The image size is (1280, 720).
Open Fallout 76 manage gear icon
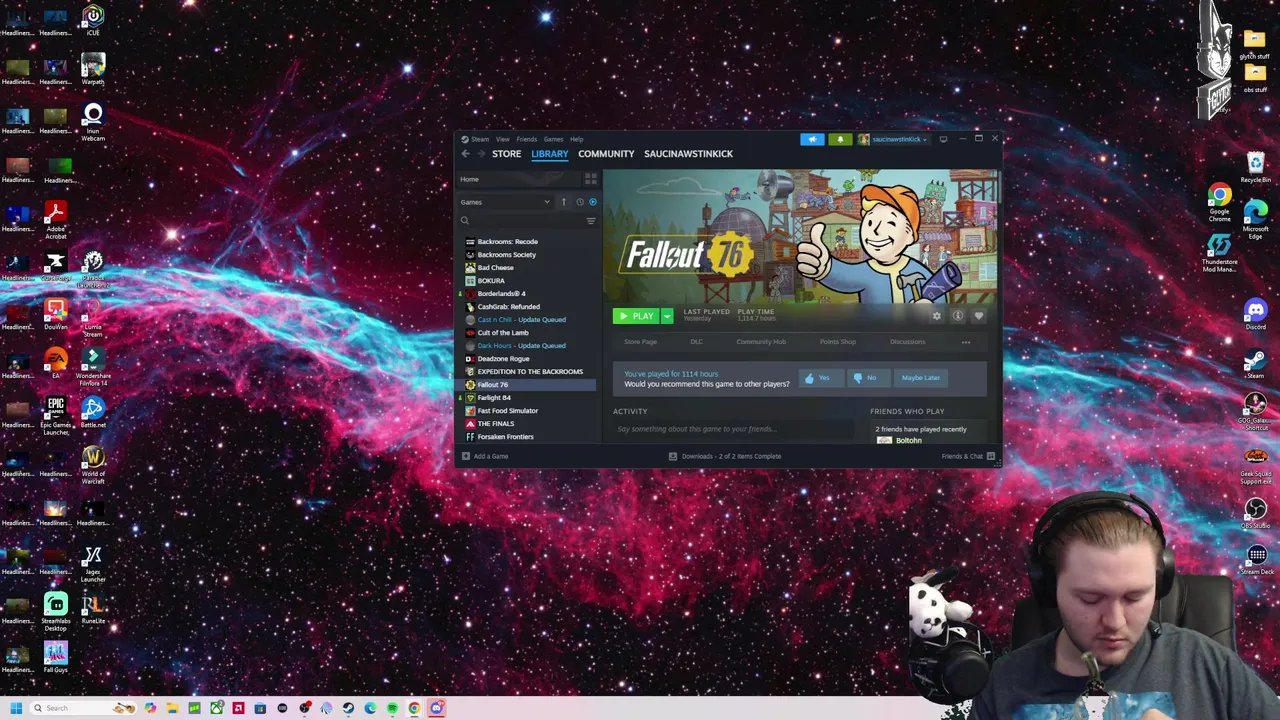[937, 316]
